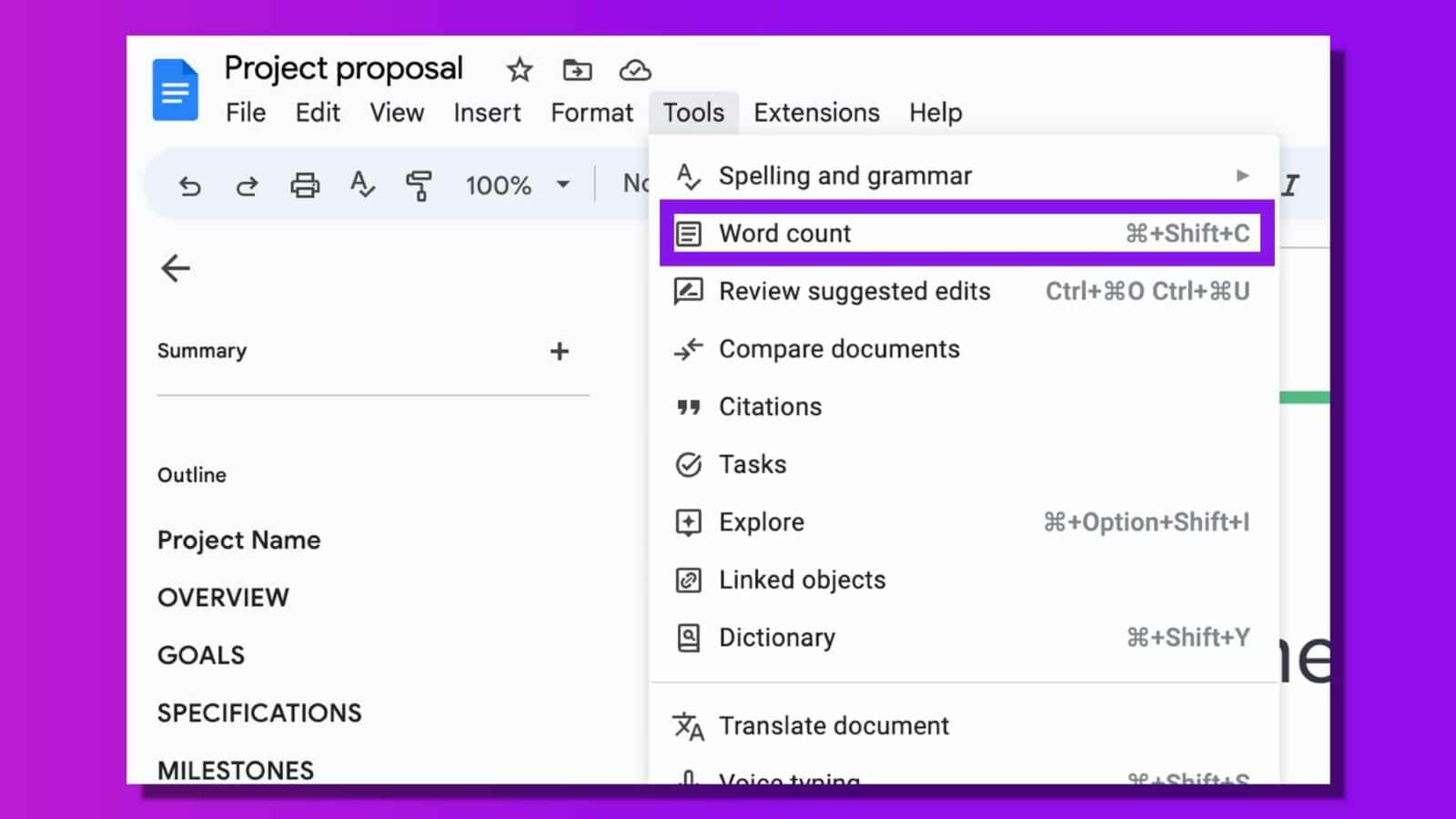Add a summary with plus icon

pos(560,351)
